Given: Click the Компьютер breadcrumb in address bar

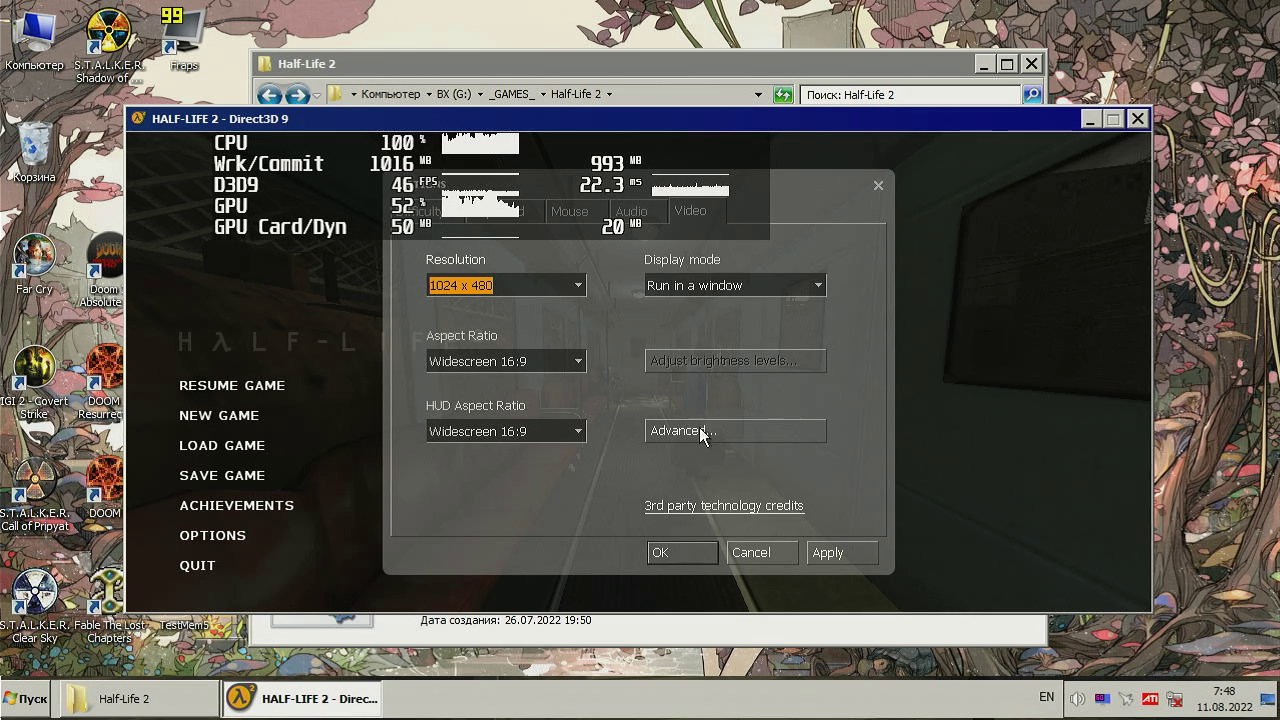Looking at the screenshot, I should click(x=390, y=94).
